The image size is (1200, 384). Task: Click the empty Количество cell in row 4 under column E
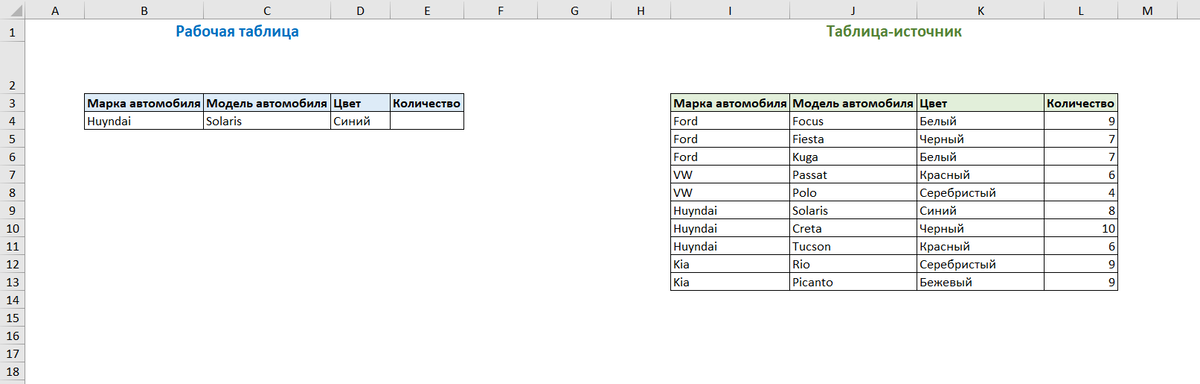(427, 121)
